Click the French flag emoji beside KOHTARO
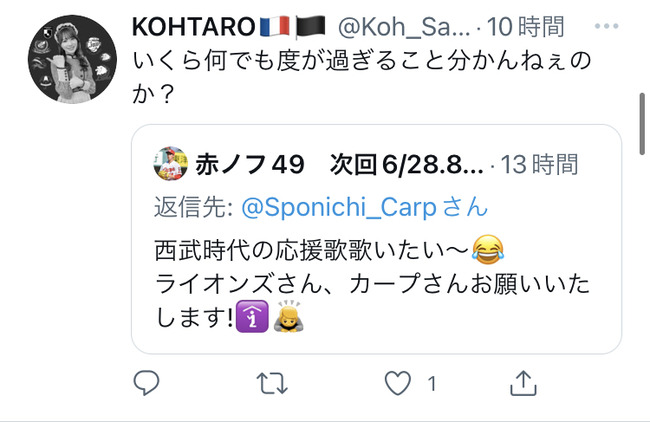 275,26
